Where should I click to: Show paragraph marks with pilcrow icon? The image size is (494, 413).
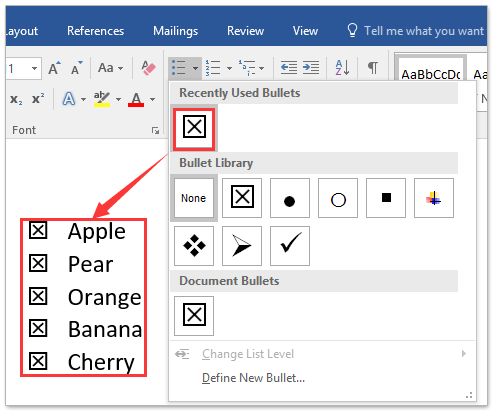tap(373, 68)
